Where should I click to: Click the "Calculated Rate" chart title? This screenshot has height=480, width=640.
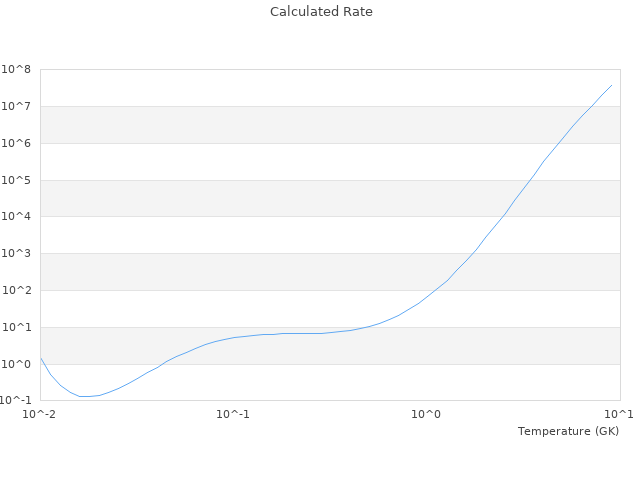pyautogui.click(x=321, y=12)
